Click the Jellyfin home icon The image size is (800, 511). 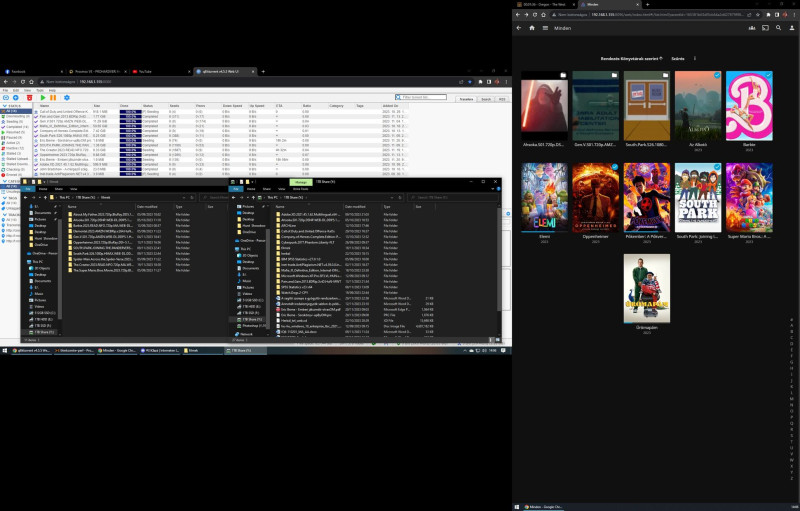(532, 28)
